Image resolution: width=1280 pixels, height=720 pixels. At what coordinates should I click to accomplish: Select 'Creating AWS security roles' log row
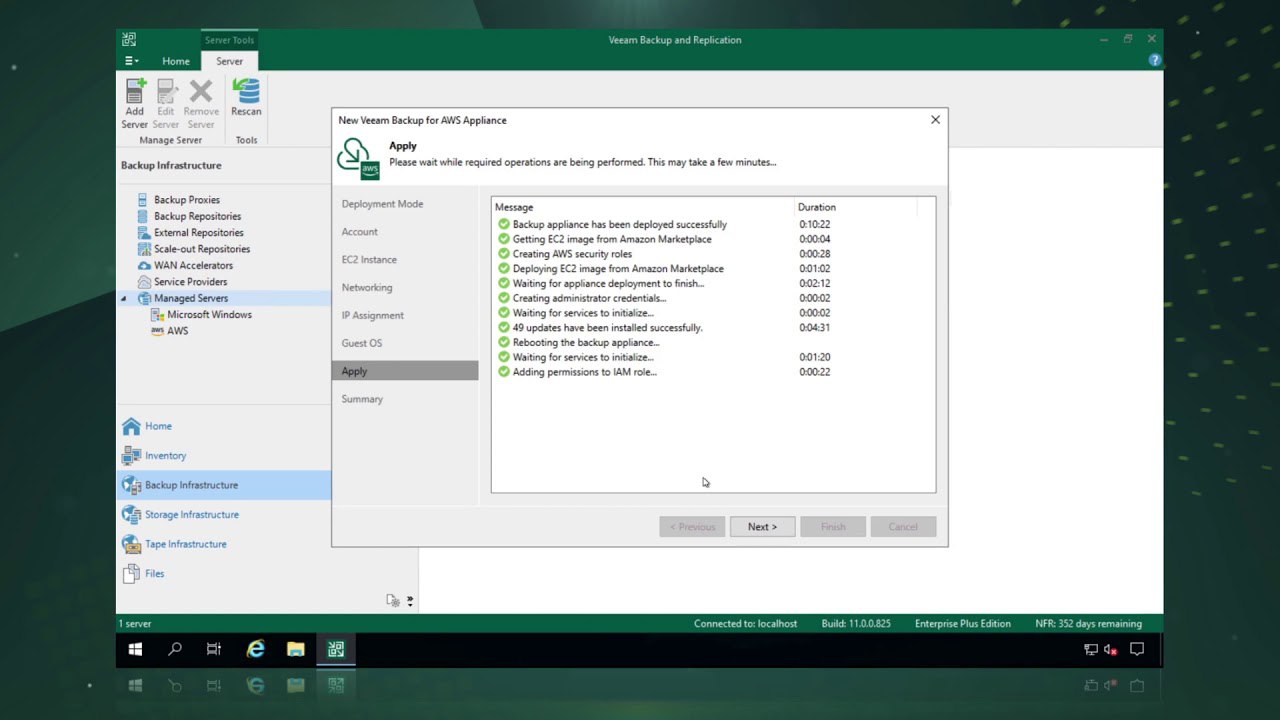[713, 254]
